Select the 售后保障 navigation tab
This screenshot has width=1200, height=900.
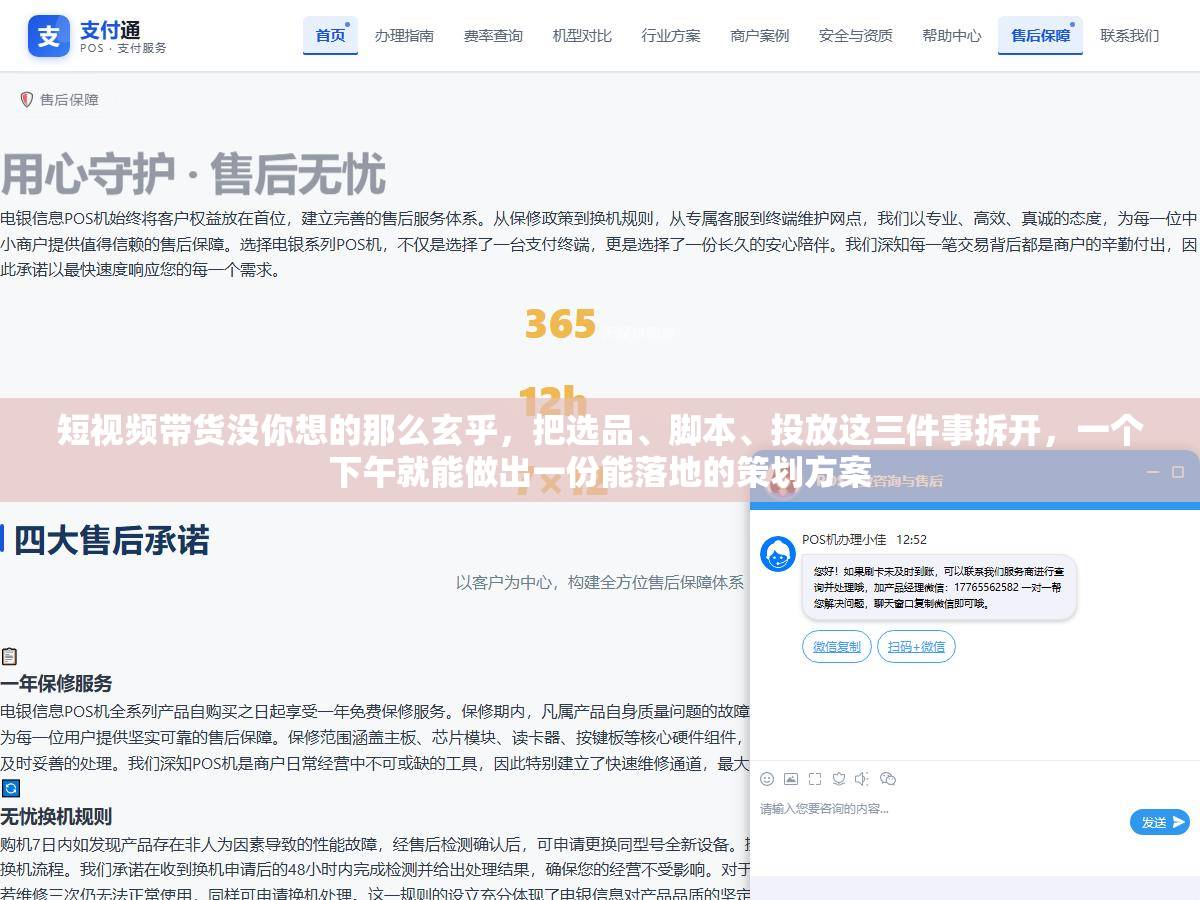click(1040, 35)
